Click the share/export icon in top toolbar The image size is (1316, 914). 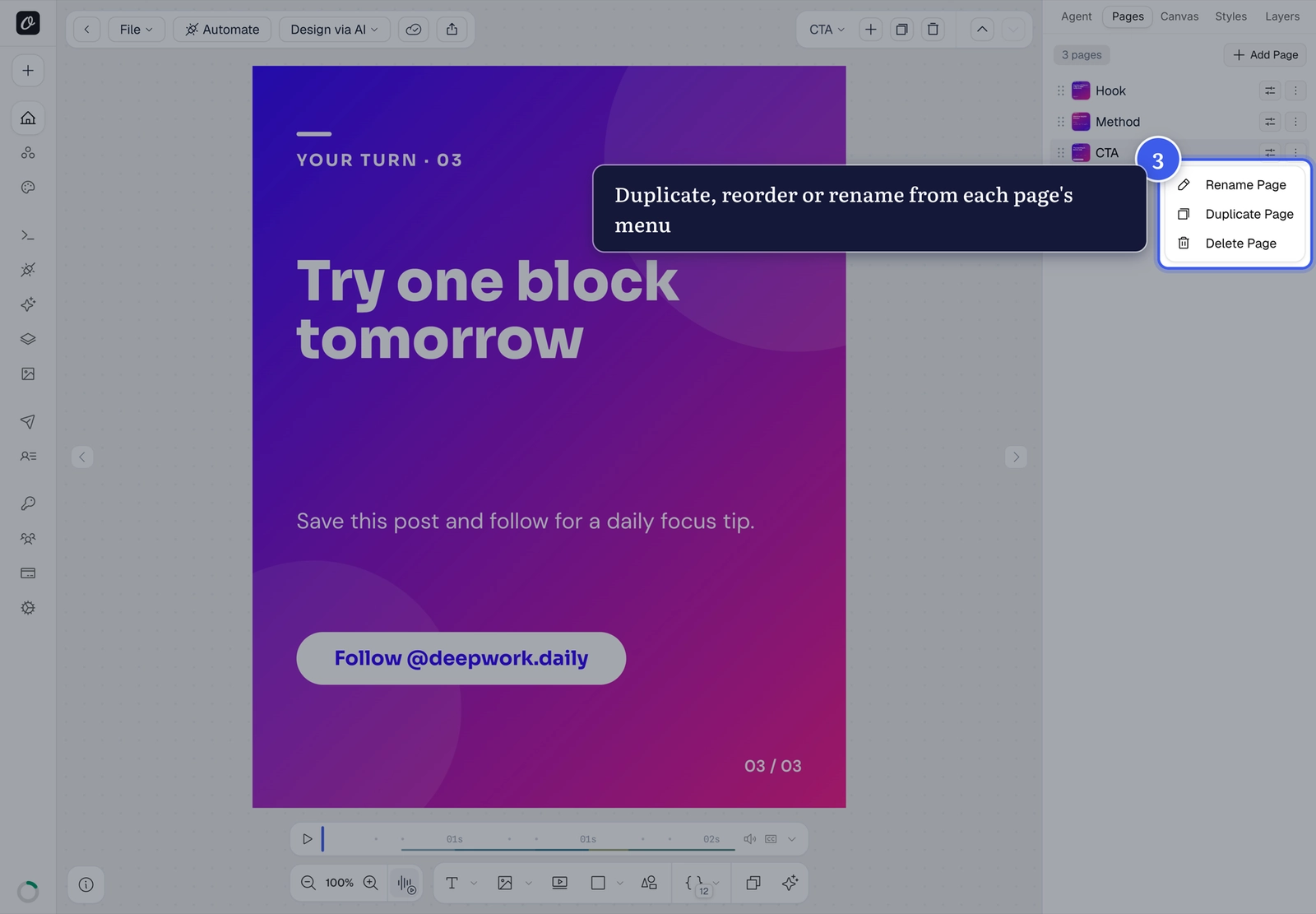(452, 30)
